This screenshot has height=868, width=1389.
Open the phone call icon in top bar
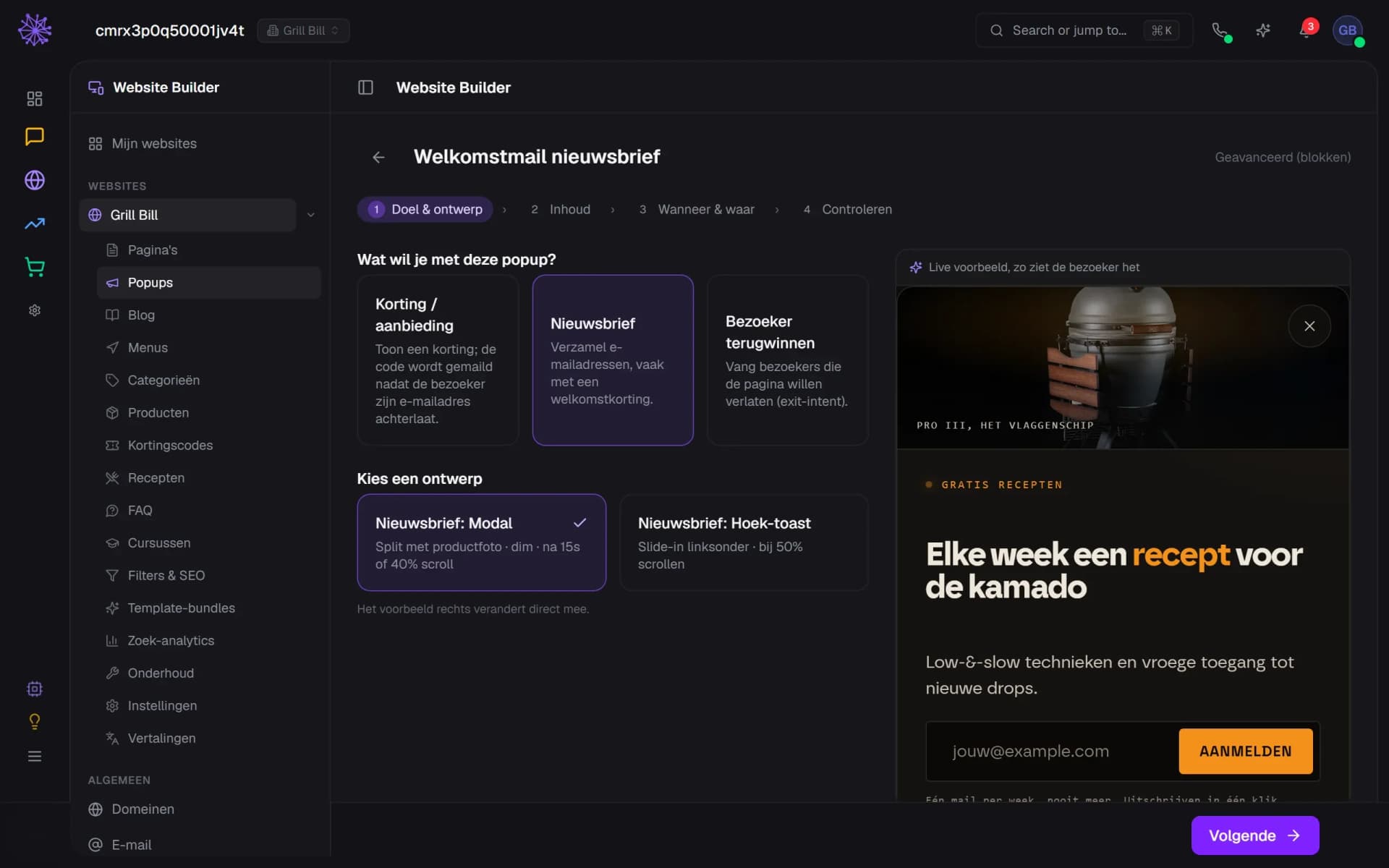coord(1220,30)
